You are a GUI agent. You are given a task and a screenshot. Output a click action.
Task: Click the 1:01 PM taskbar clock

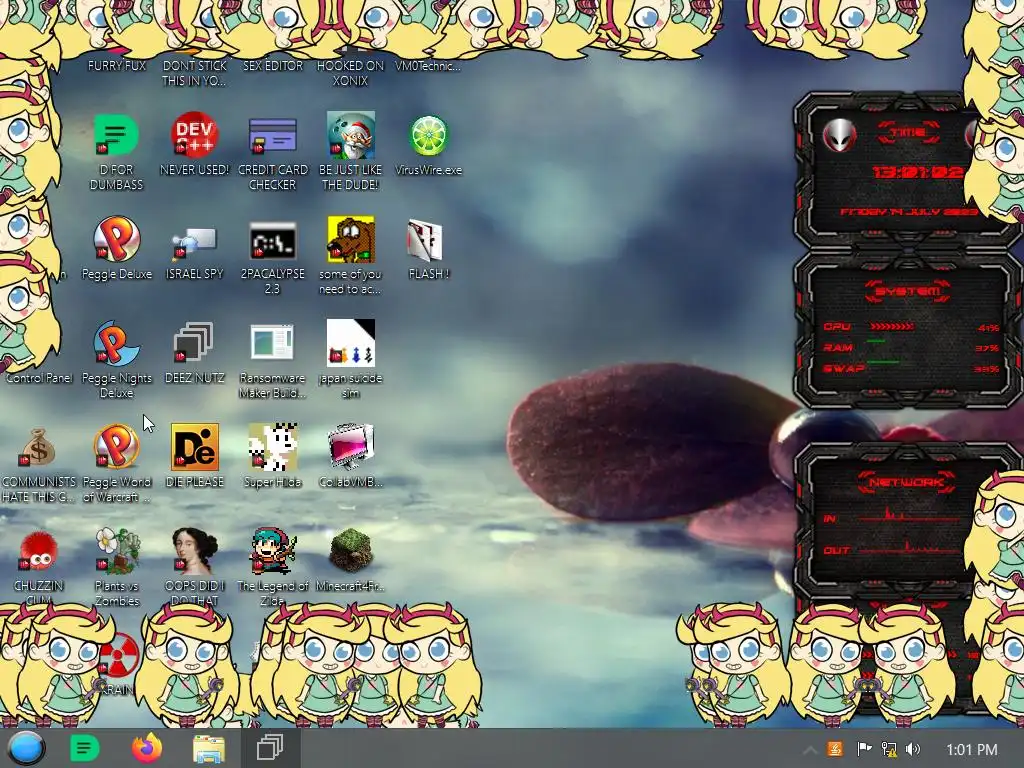click(972, 750)
